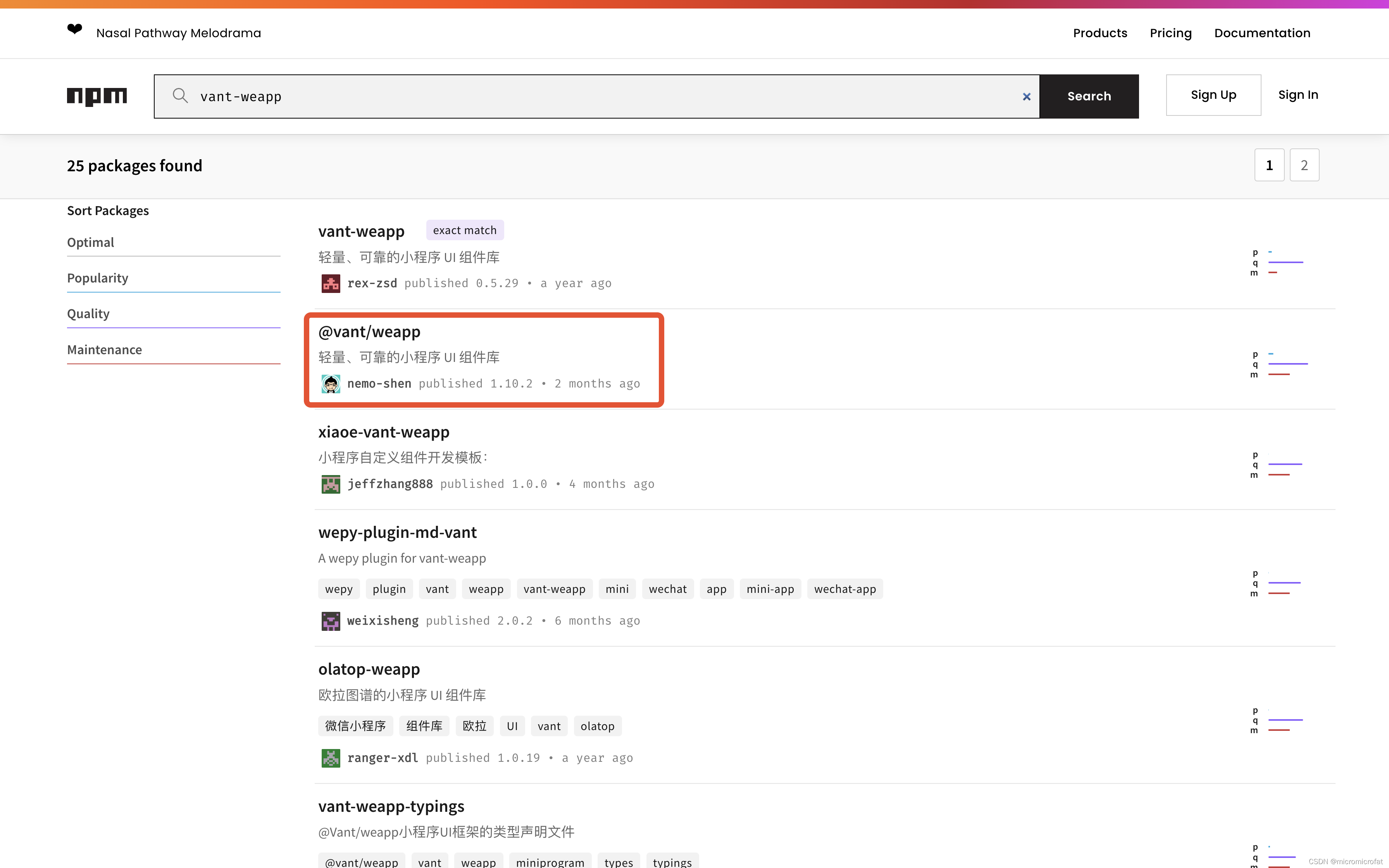This screenshot has width=1389, height=868.
Task: Click the app keyword tag
Action: tap(716, 589)
